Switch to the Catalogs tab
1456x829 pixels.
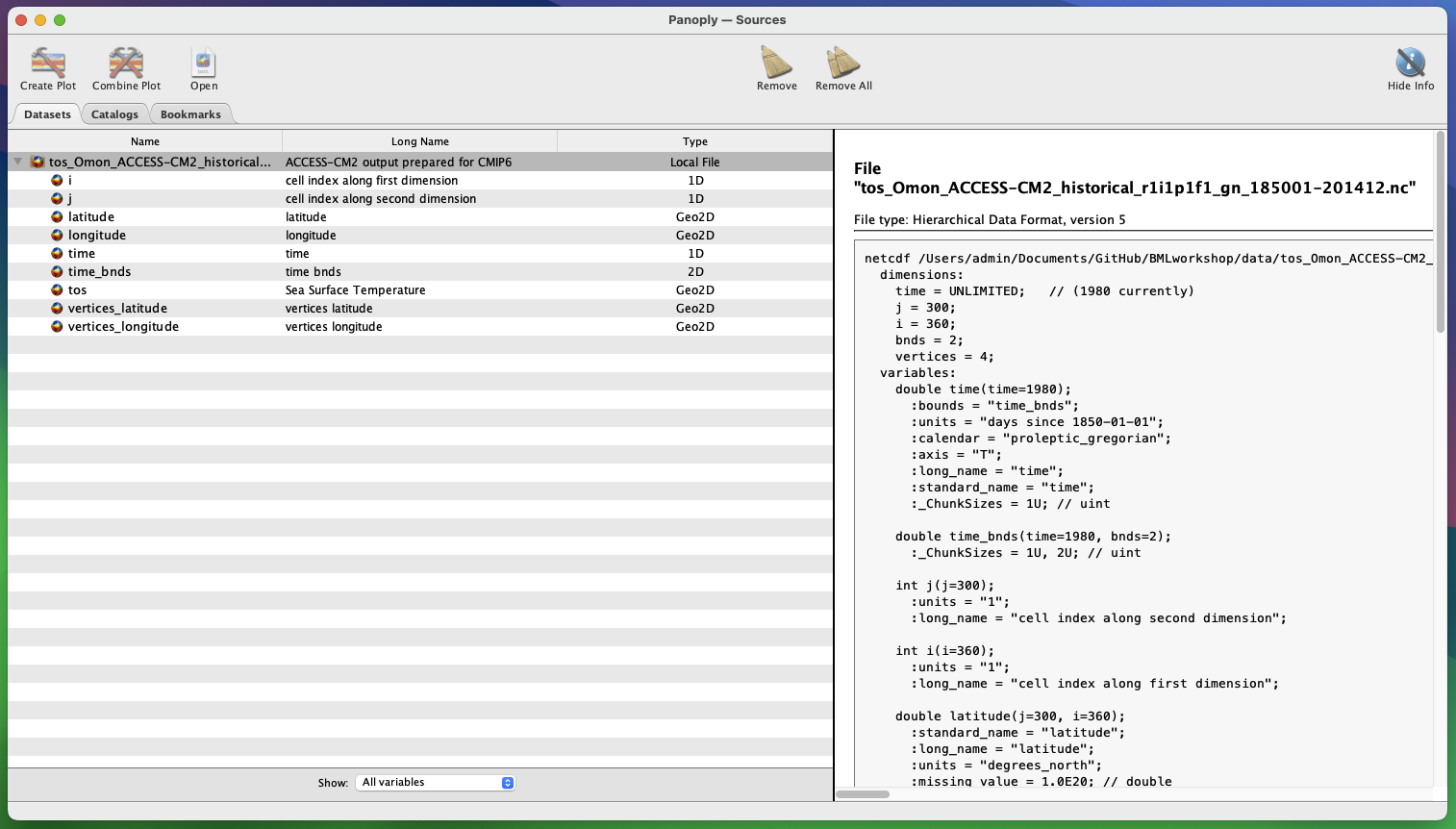point(114,114)
